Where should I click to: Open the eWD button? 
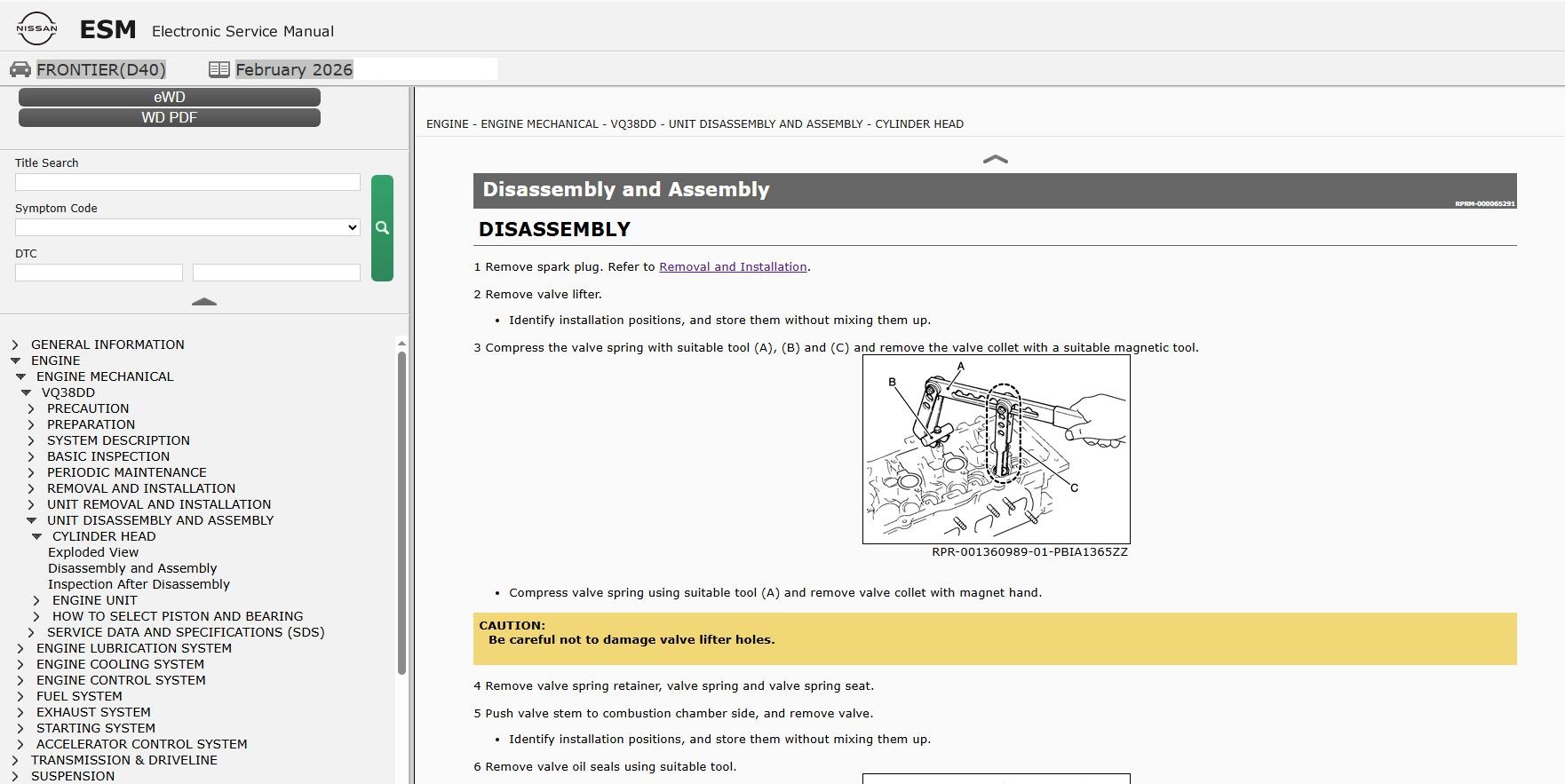point(170,98)
